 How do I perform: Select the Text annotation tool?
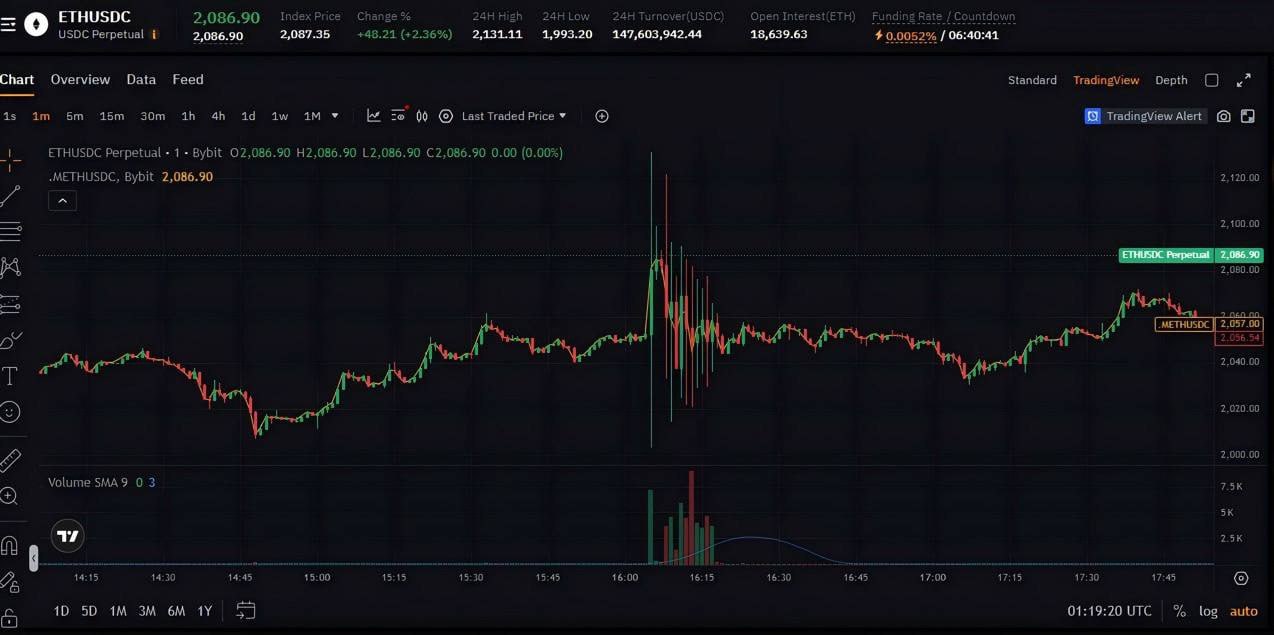[10, 376]
